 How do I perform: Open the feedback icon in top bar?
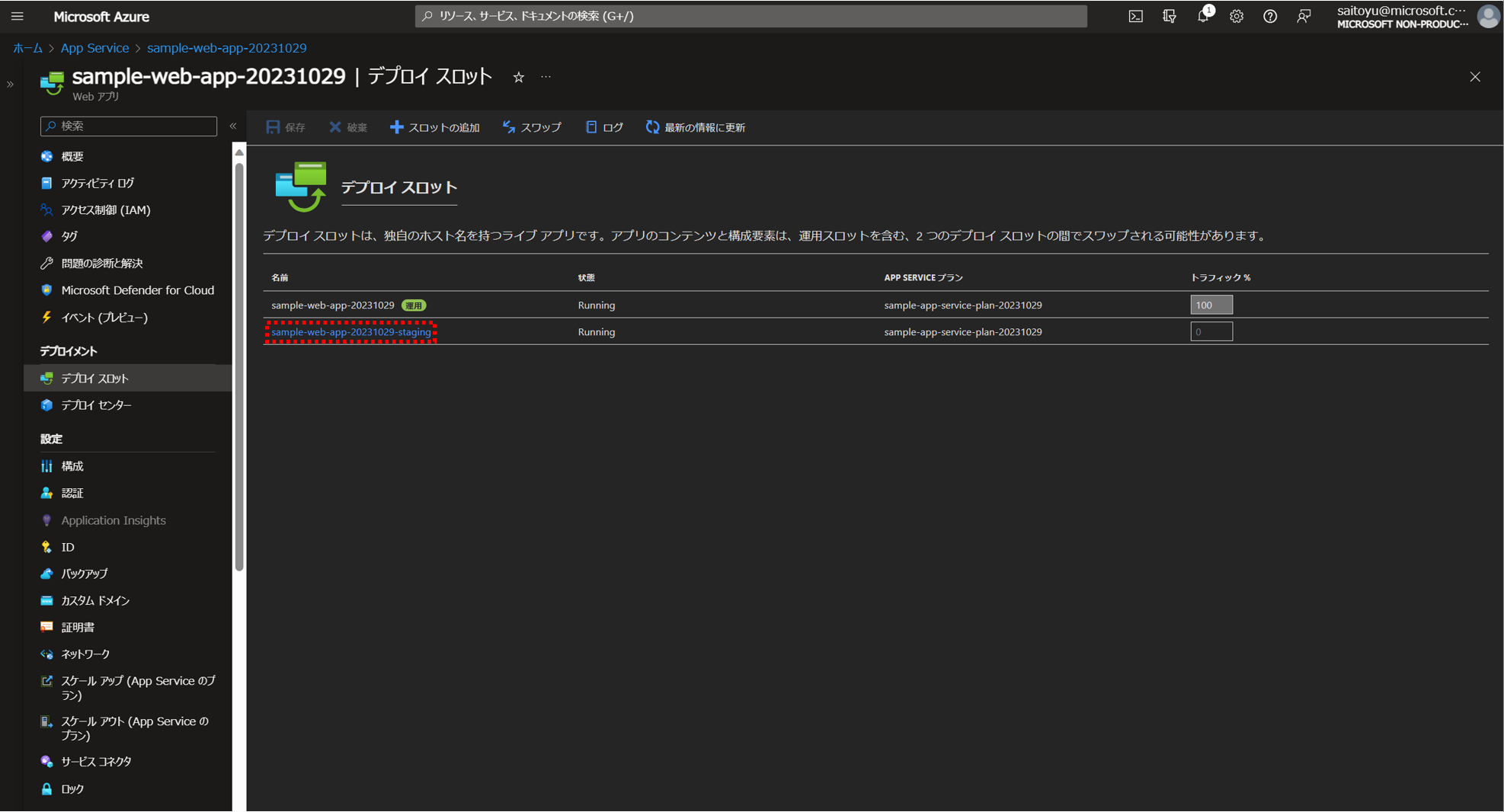tap(1304, 16)
